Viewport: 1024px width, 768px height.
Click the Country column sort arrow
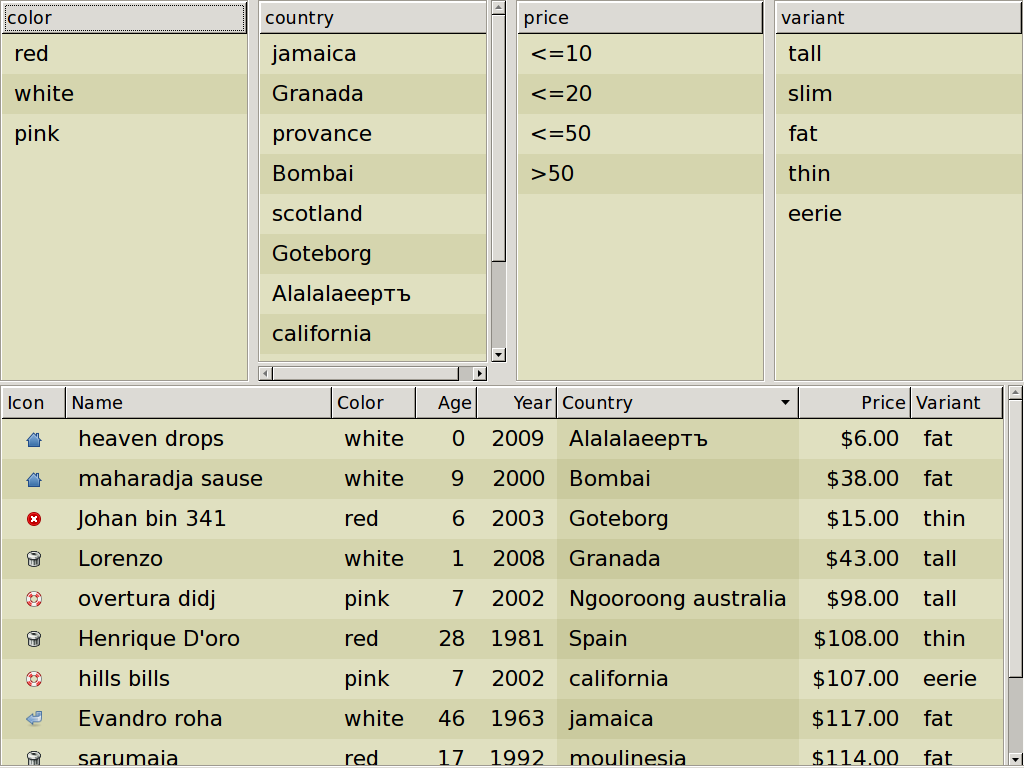pos(785,403)
